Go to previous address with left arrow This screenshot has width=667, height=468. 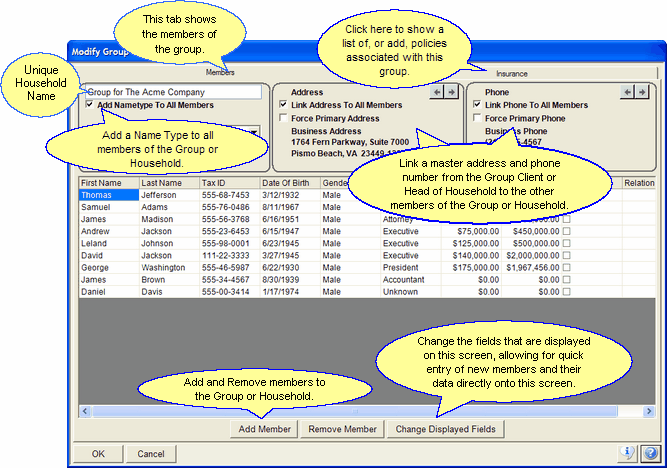pos(437,92)
